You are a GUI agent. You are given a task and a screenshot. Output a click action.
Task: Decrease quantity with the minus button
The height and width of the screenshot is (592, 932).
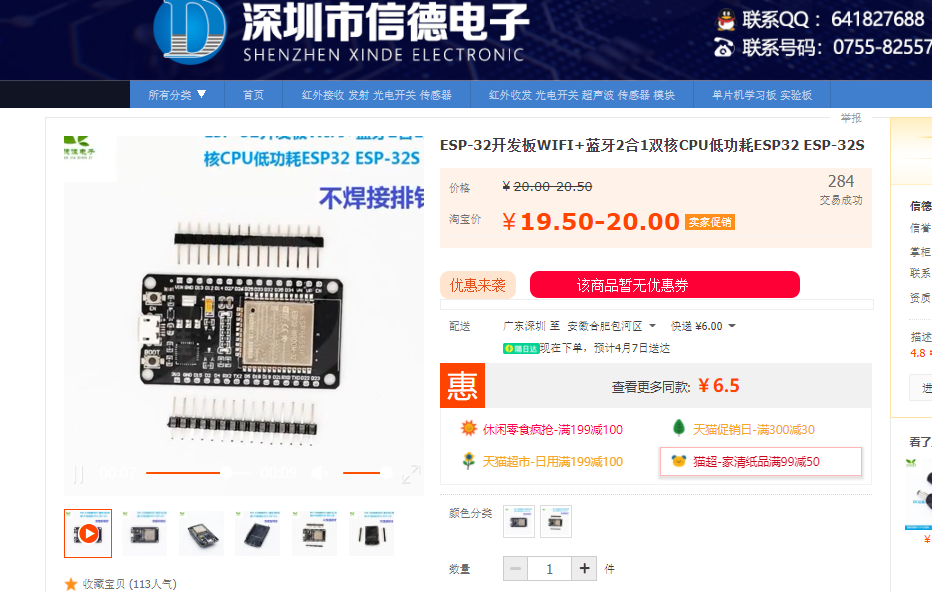point(515,569)
